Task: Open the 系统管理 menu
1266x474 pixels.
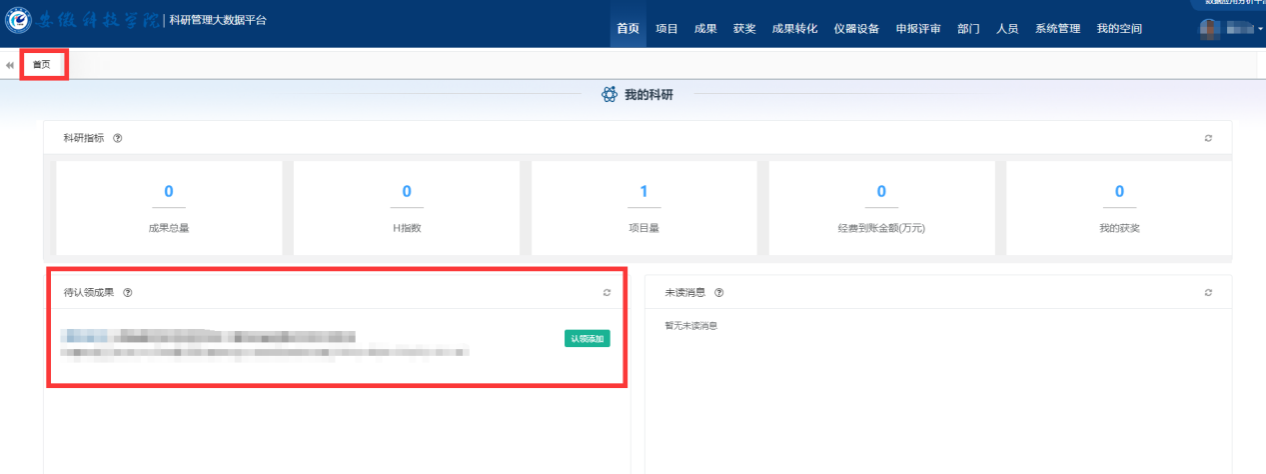Action: coord(1057,29)
